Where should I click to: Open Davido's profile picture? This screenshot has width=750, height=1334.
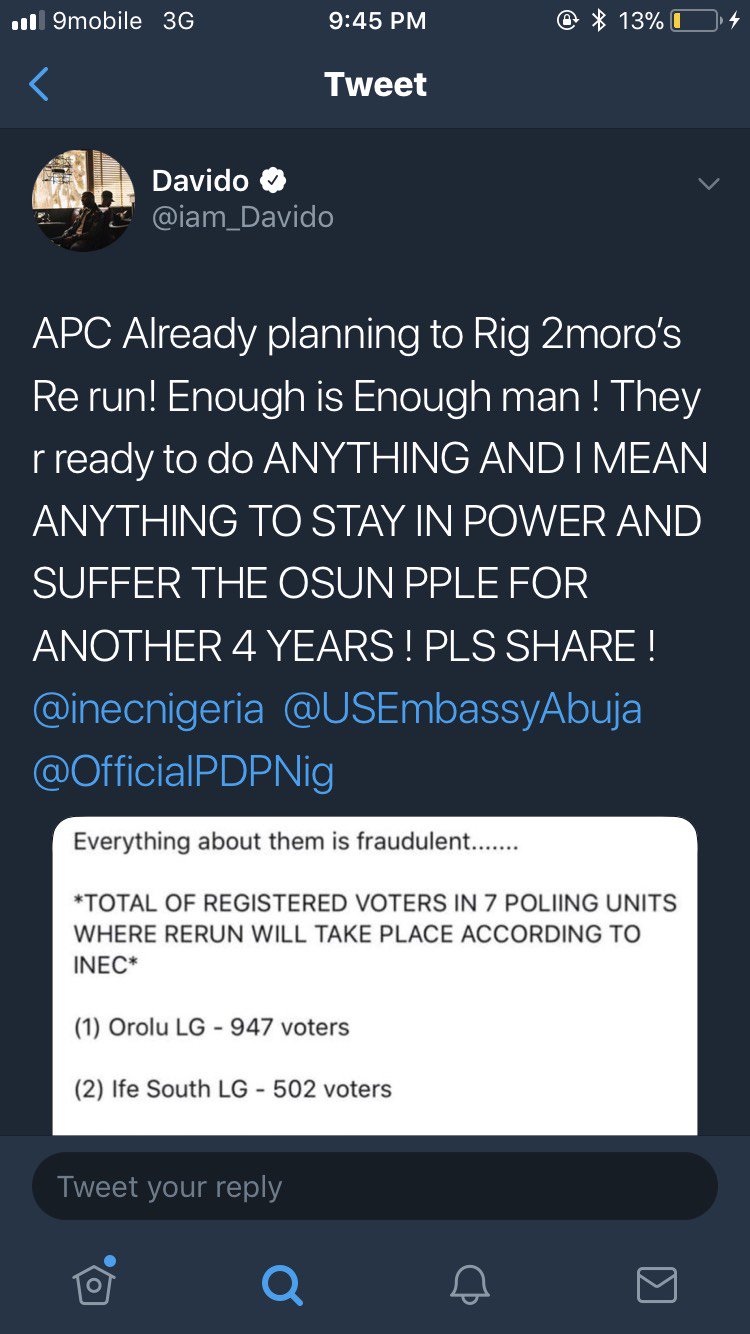84,200
